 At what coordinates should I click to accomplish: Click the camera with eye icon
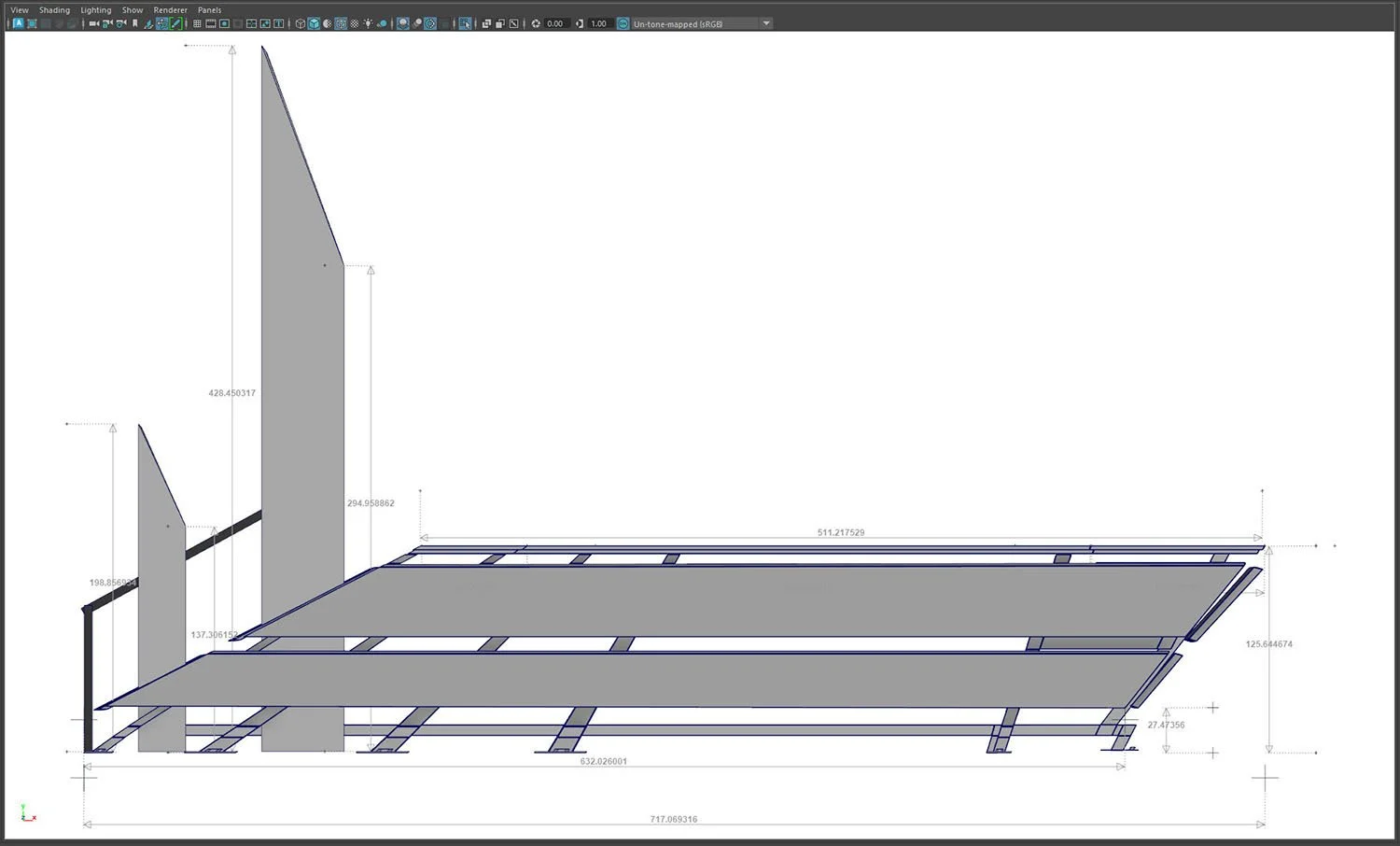coord(121,23)
